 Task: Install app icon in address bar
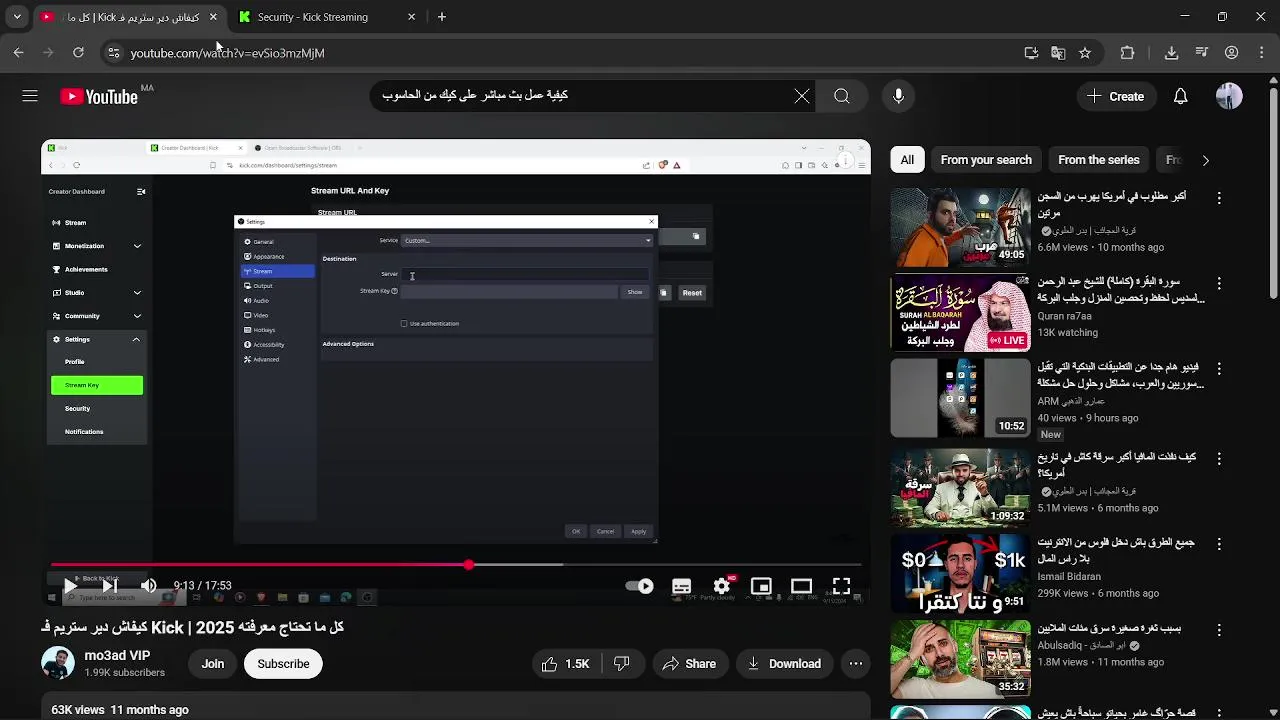[1031, 53]
